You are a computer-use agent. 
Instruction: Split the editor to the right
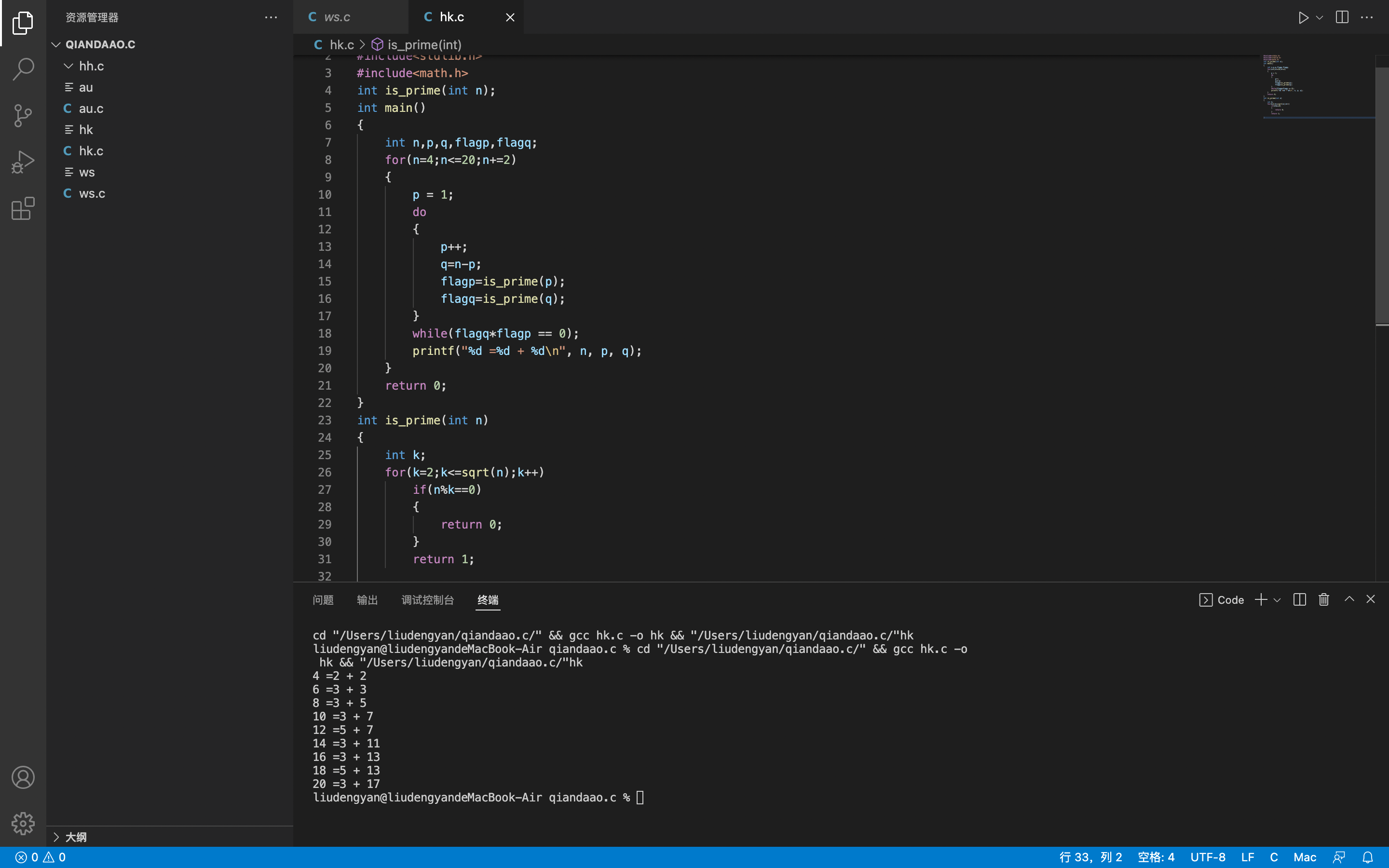tap(1341, 17)
